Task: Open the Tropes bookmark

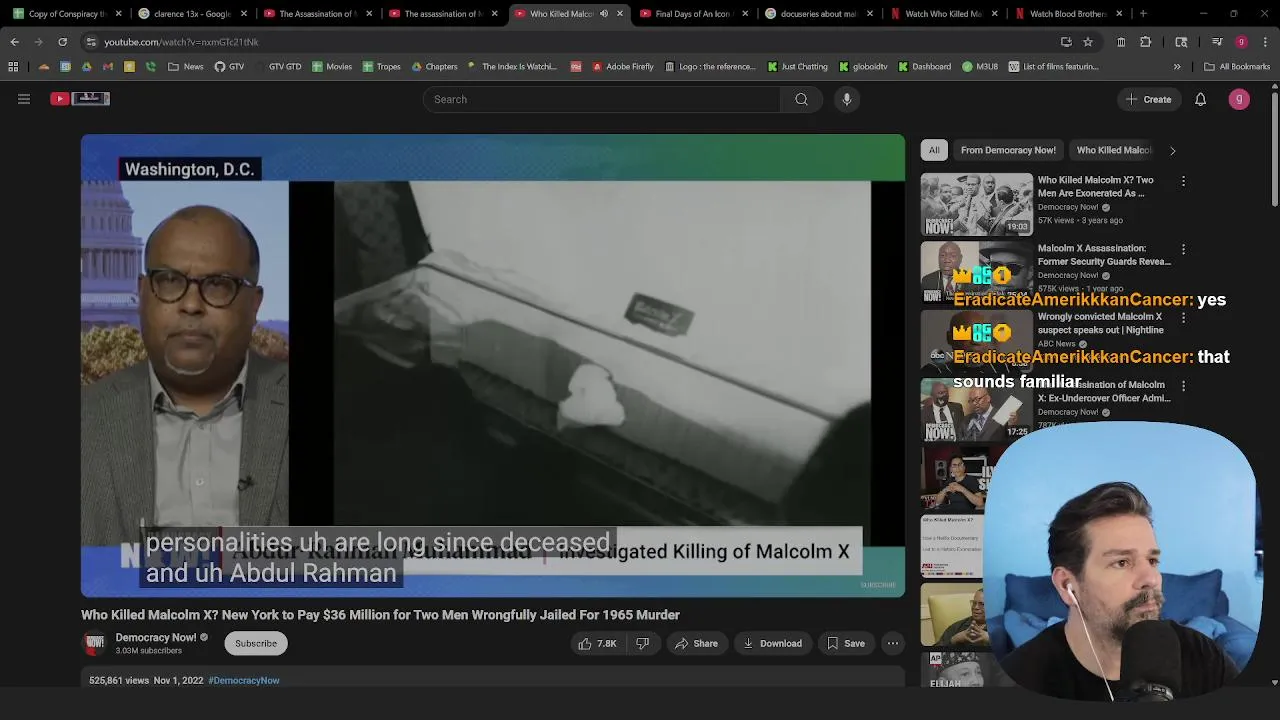Action: [381, 67]
